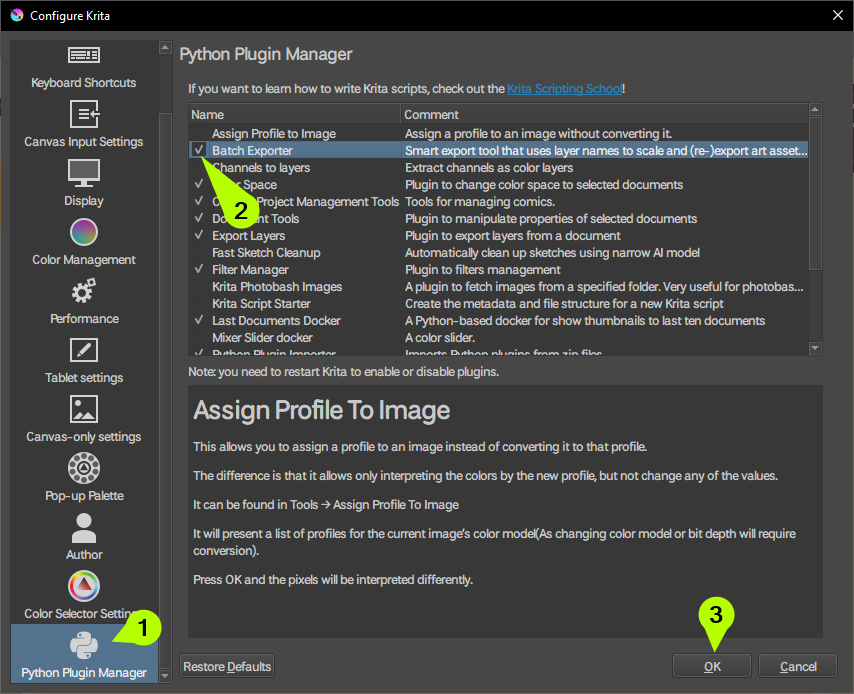
Task: Switch to Keyboard Shortcuts page label
Action: pos(83,83)
